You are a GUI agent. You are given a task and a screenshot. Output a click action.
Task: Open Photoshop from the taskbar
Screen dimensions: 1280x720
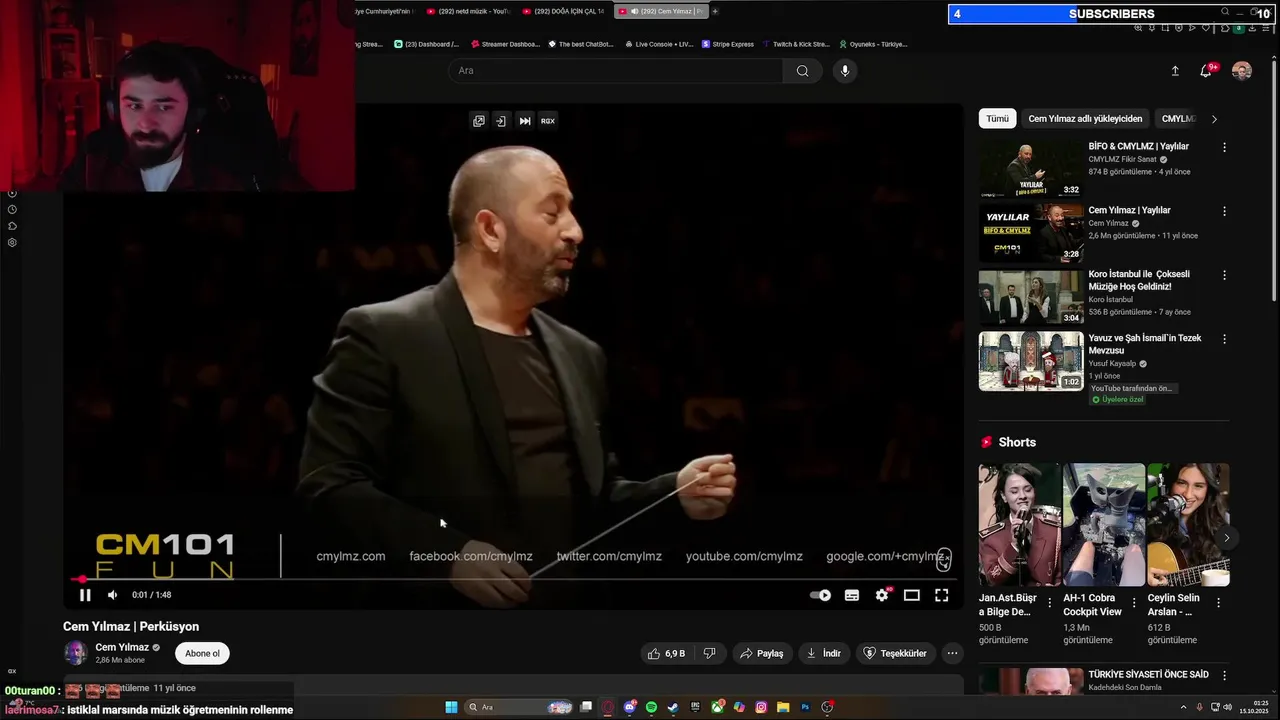(805, 707)
